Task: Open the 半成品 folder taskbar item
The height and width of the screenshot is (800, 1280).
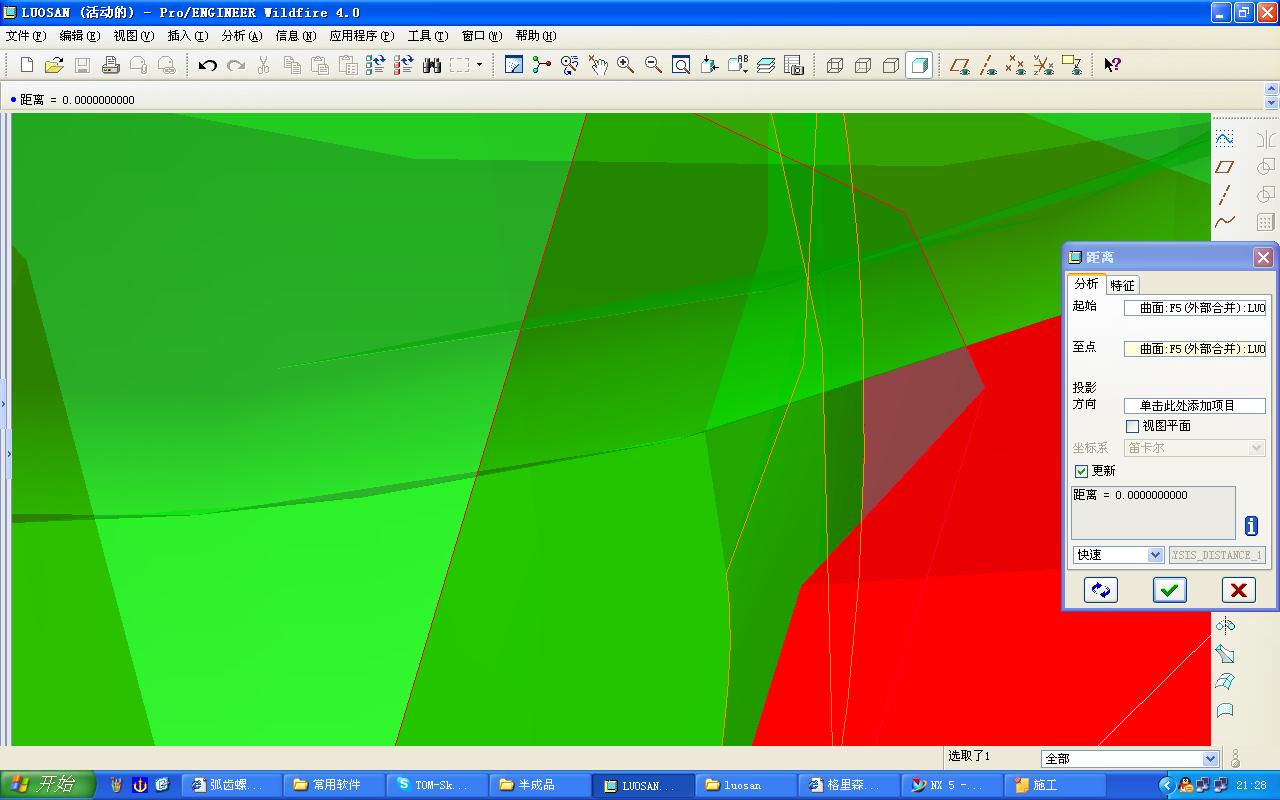Action: pyautogui.click(x=538, y=785)
